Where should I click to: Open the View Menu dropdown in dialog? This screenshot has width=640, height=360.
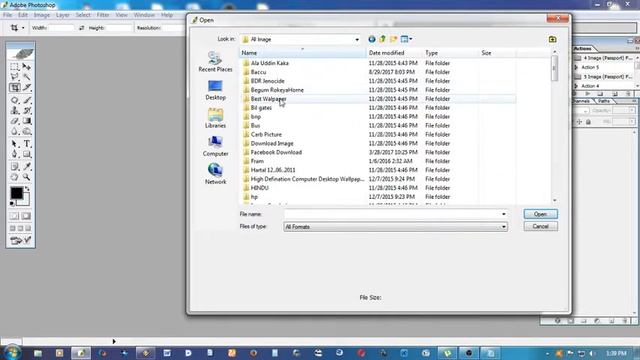(411, 39)
